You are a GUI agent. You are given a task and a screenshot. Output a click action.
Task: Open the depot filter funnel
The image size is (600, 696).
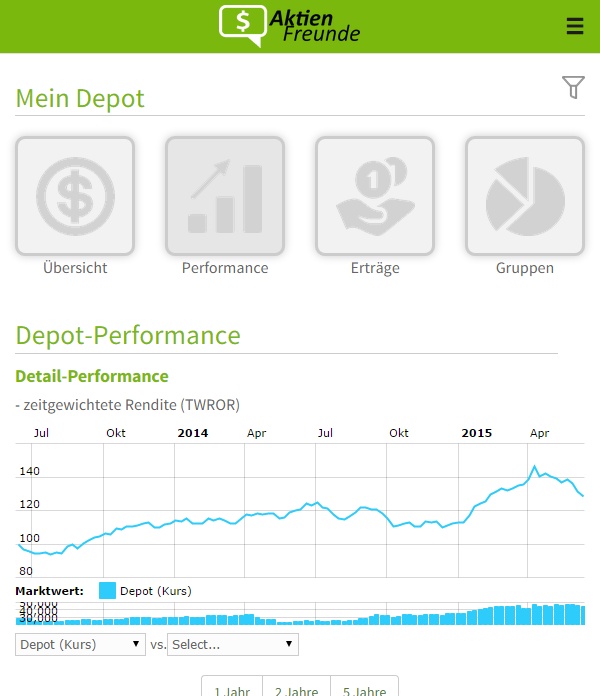[x=573, y=88]
